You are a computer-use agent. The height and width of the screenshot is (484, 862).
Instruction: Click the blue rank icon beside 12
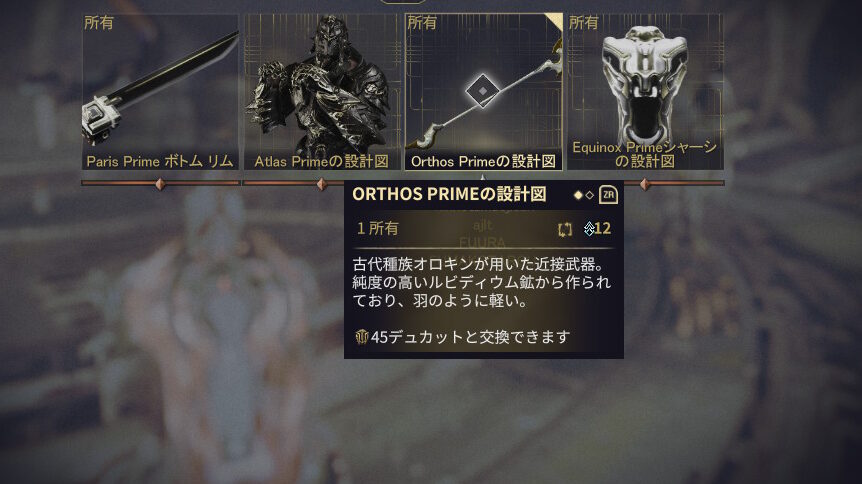(x=589, y=229)
